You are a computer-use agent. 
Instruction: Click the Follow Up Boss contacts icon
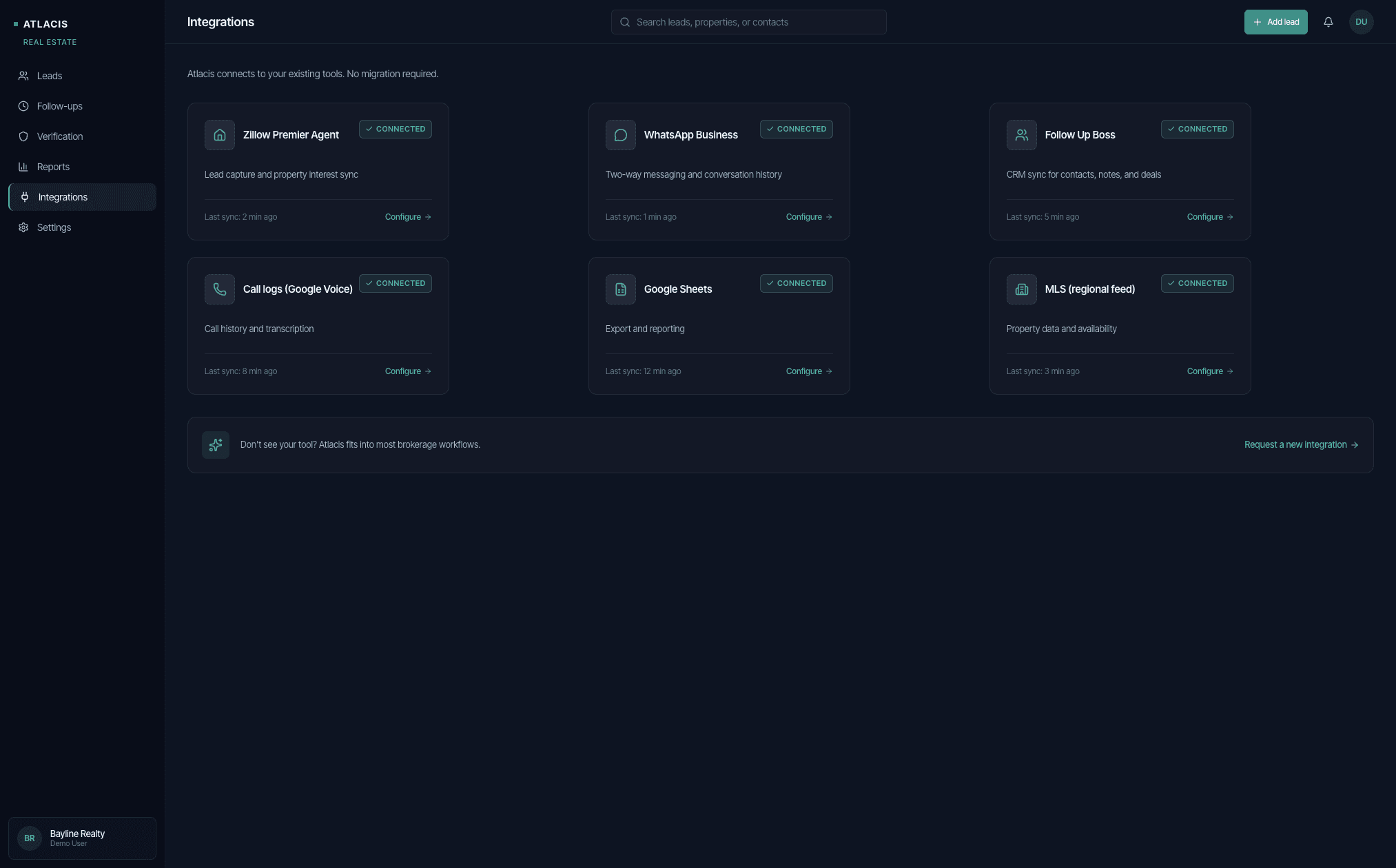coord(1021,135)
